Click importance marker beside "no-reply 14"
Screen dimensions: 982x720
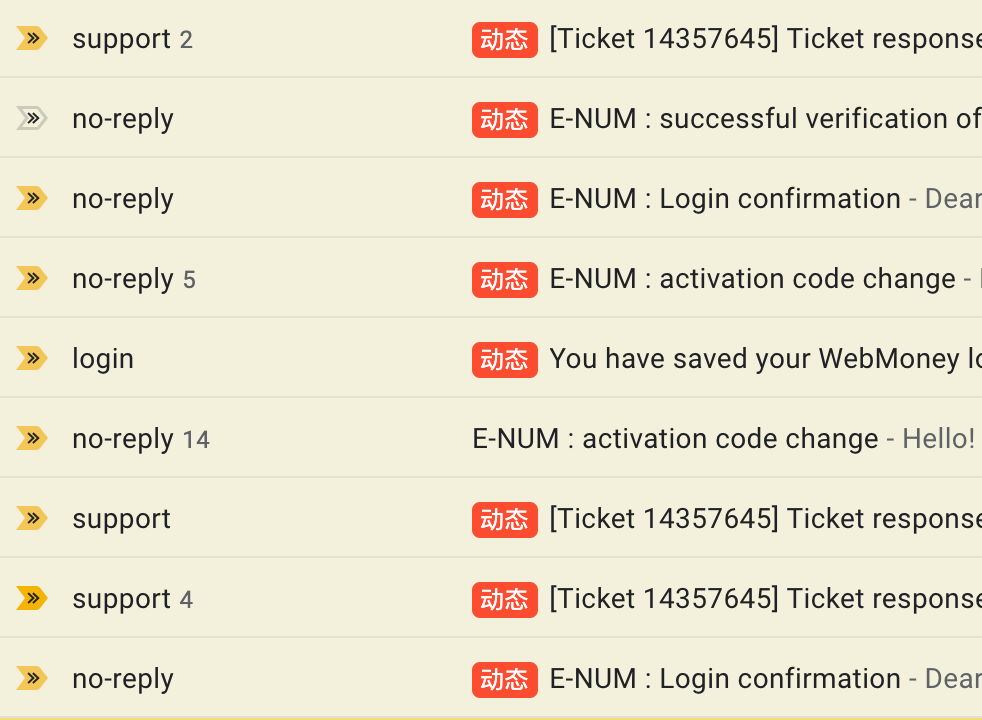32,439
